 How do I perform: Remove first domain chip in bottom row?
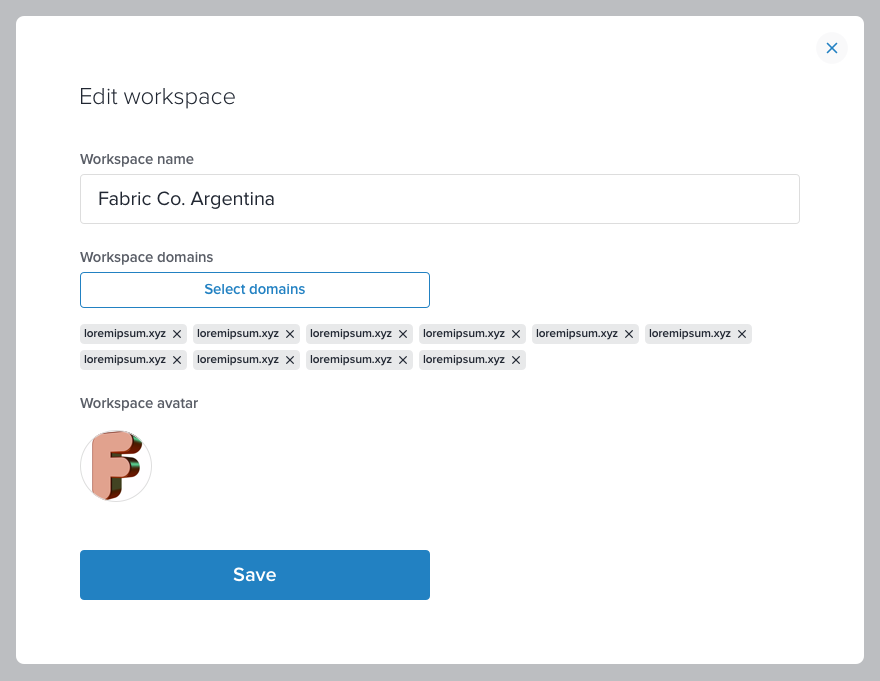(x=177, y=360)
